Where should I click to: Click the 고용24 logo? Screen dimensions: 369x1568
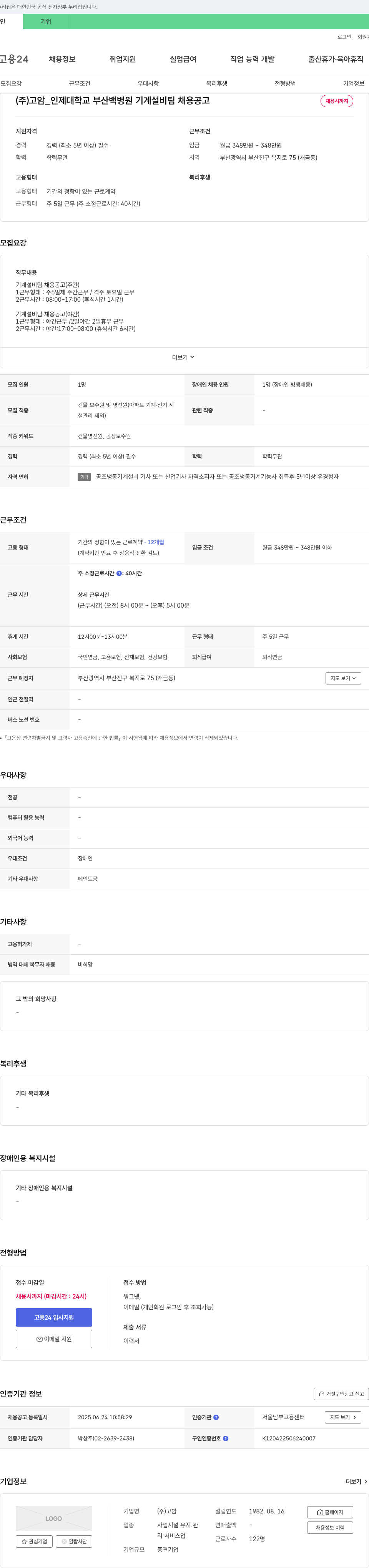tap(14, 59)
